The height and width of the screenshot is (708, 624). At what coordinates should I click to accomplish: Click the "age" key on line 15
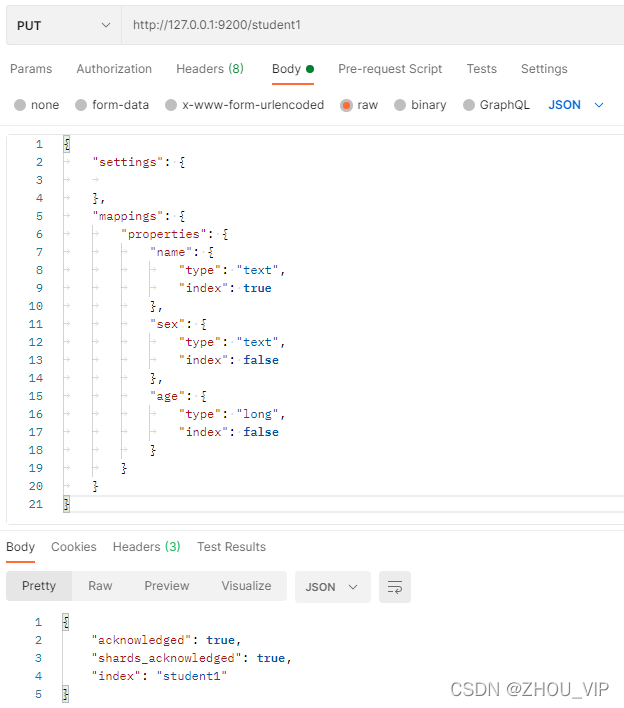[167, 396]
